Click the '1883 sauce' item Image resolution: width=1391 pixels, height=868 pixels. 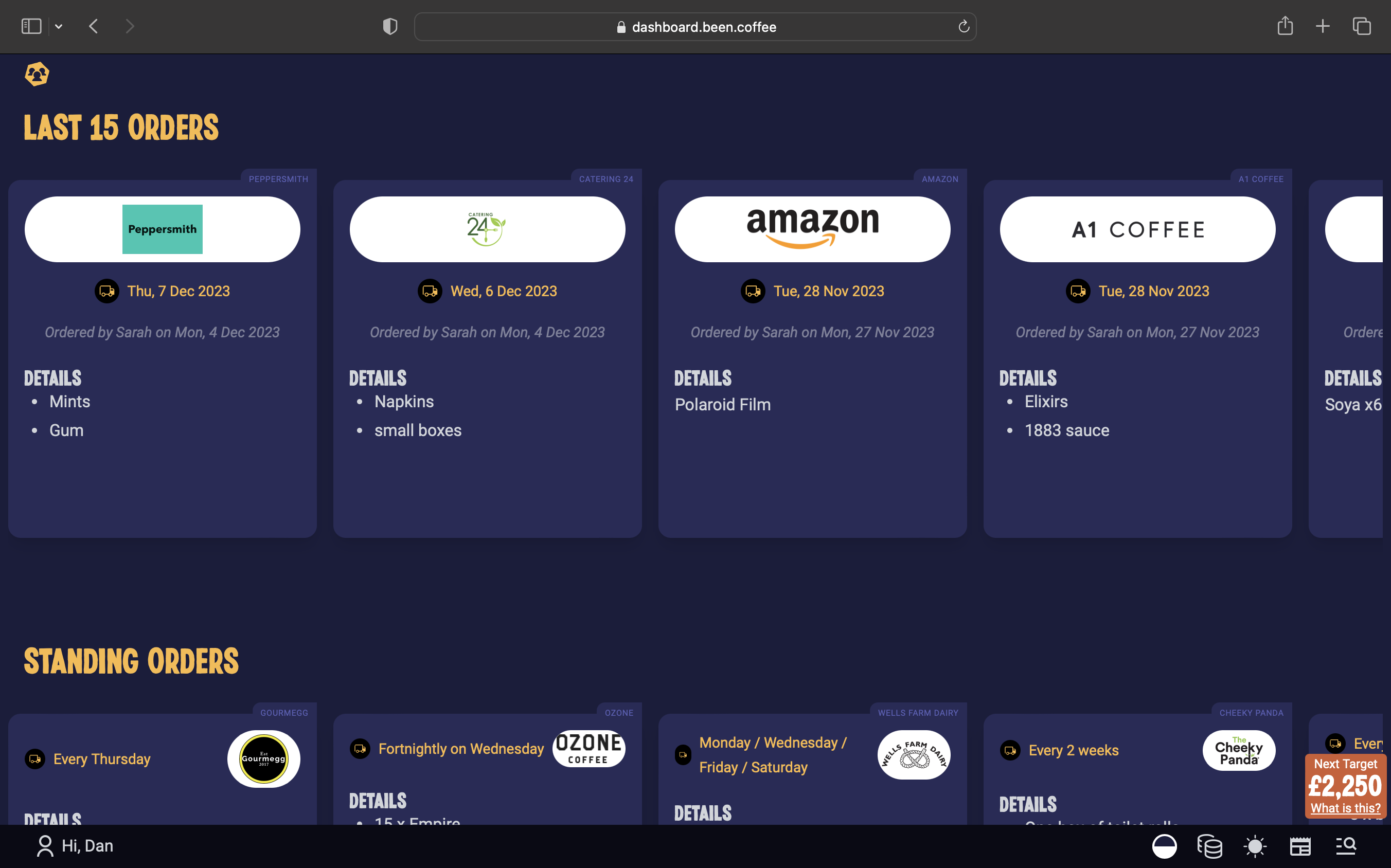[1066, 430]
